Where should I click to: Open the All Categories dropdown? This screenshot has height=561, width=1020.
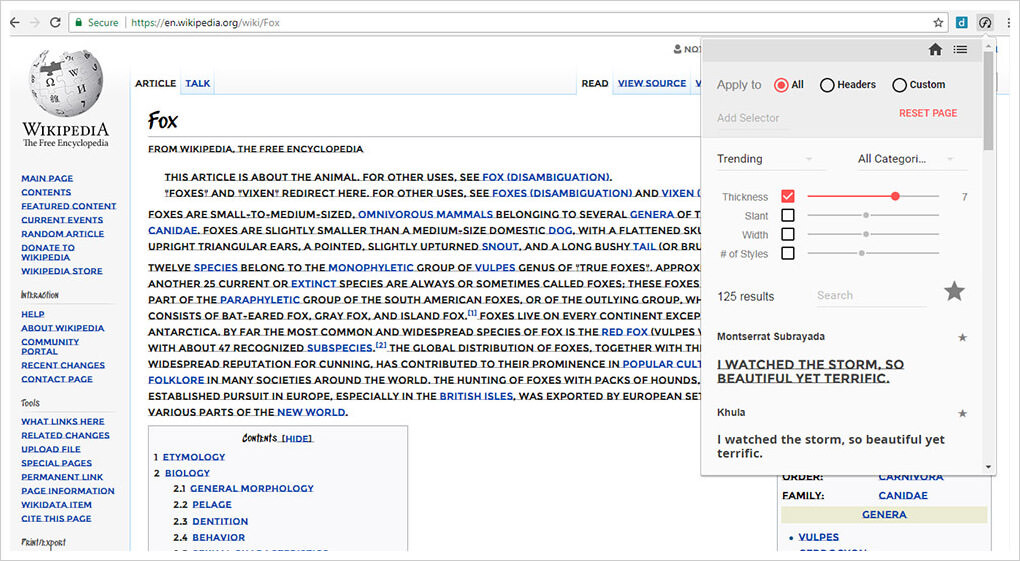(905, 159)
